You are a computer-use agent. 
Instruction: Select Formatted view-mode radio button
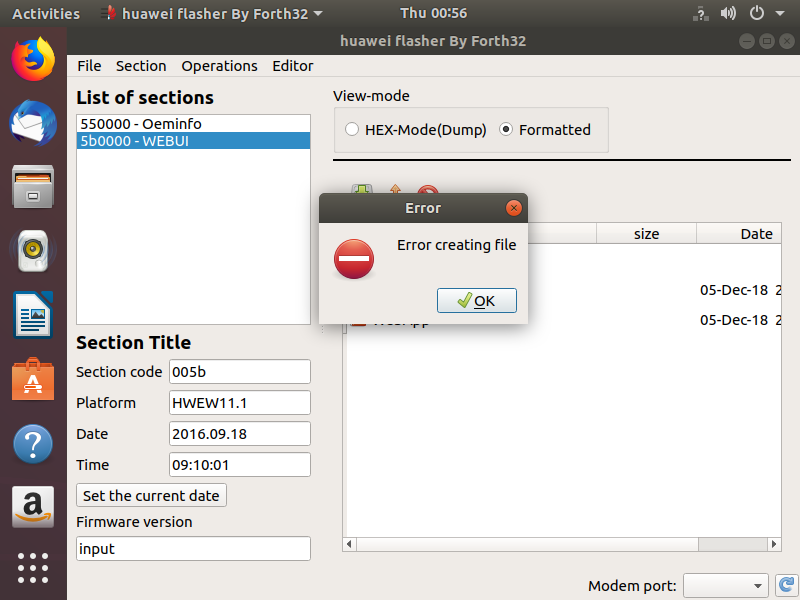506,129
